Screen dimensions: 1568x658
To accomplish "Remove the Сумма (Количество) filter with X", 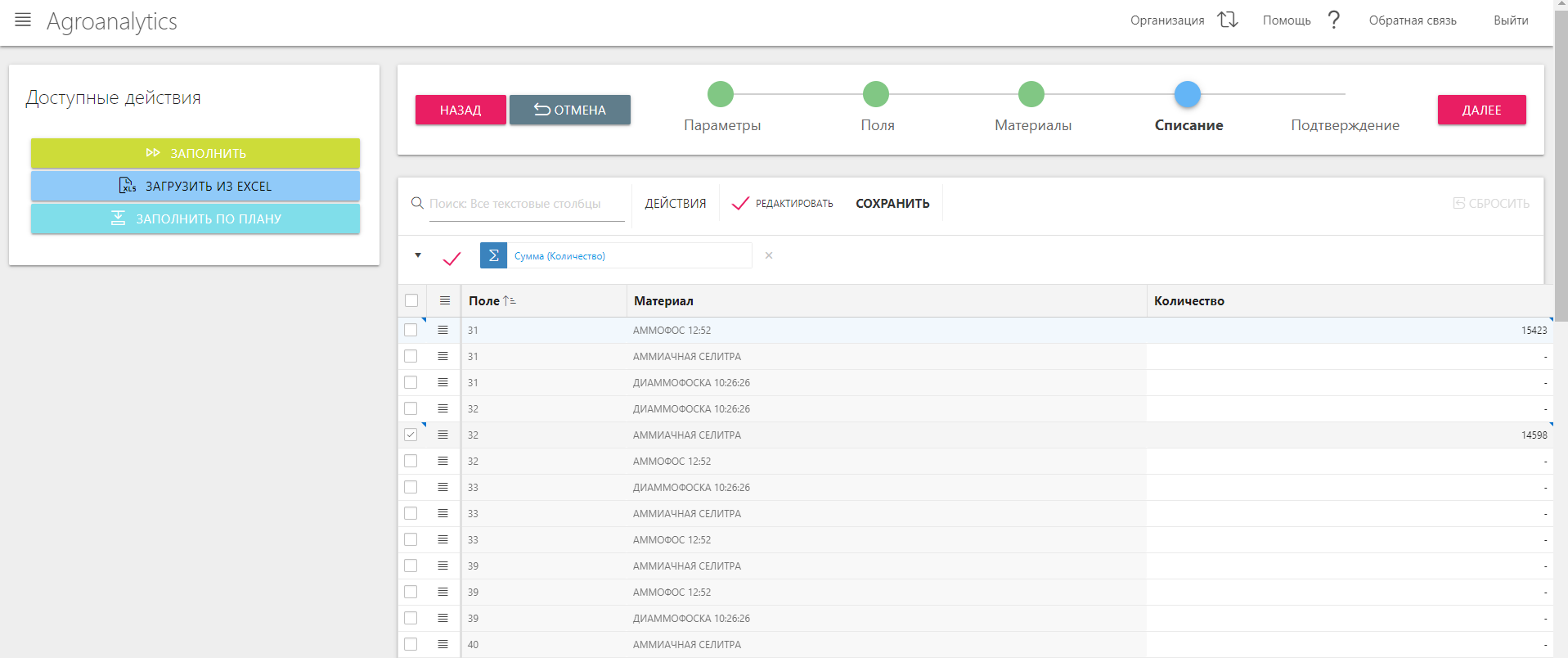I will (x=769, y=255).
